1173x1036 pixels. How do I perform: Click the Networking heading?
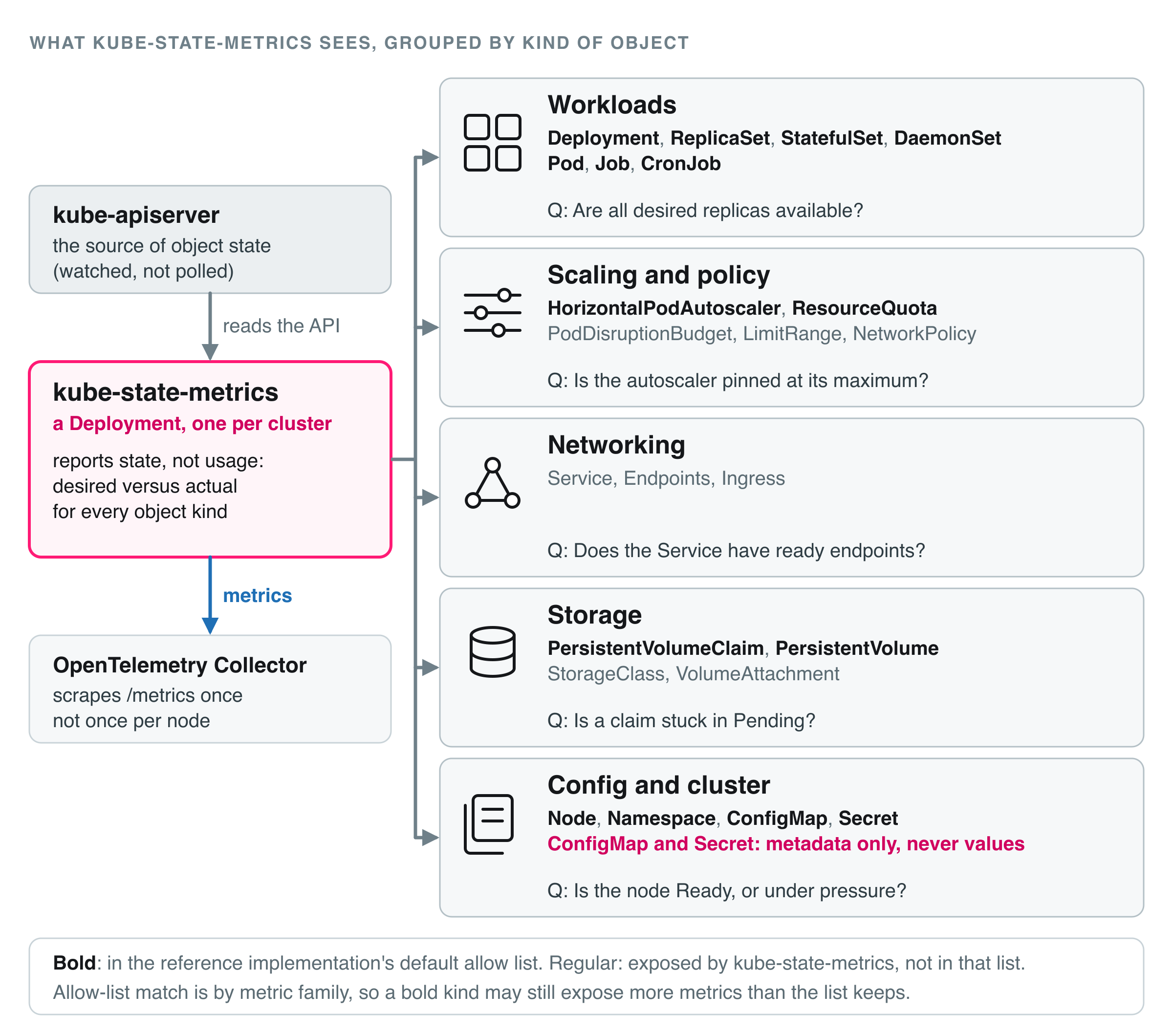[x=616, y=445]
